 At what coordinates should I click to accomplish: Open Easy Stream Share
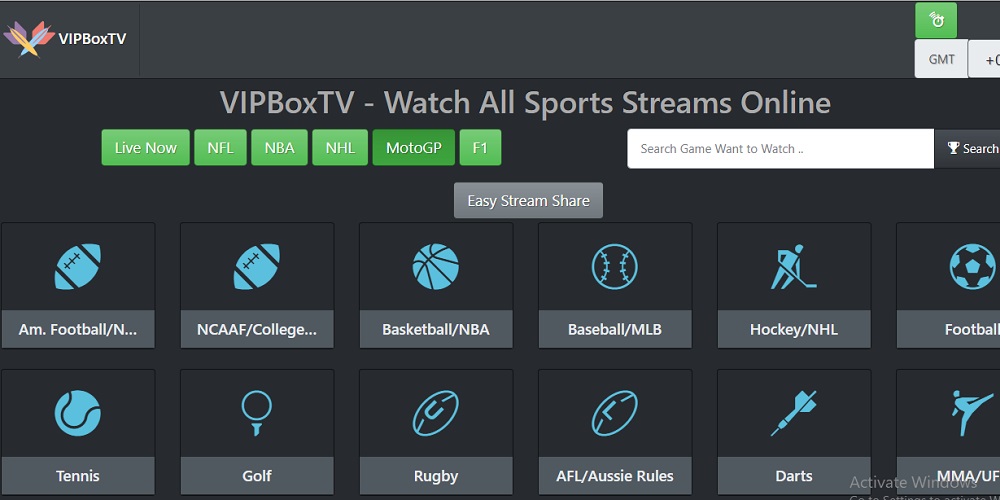[x=528, y=200]
